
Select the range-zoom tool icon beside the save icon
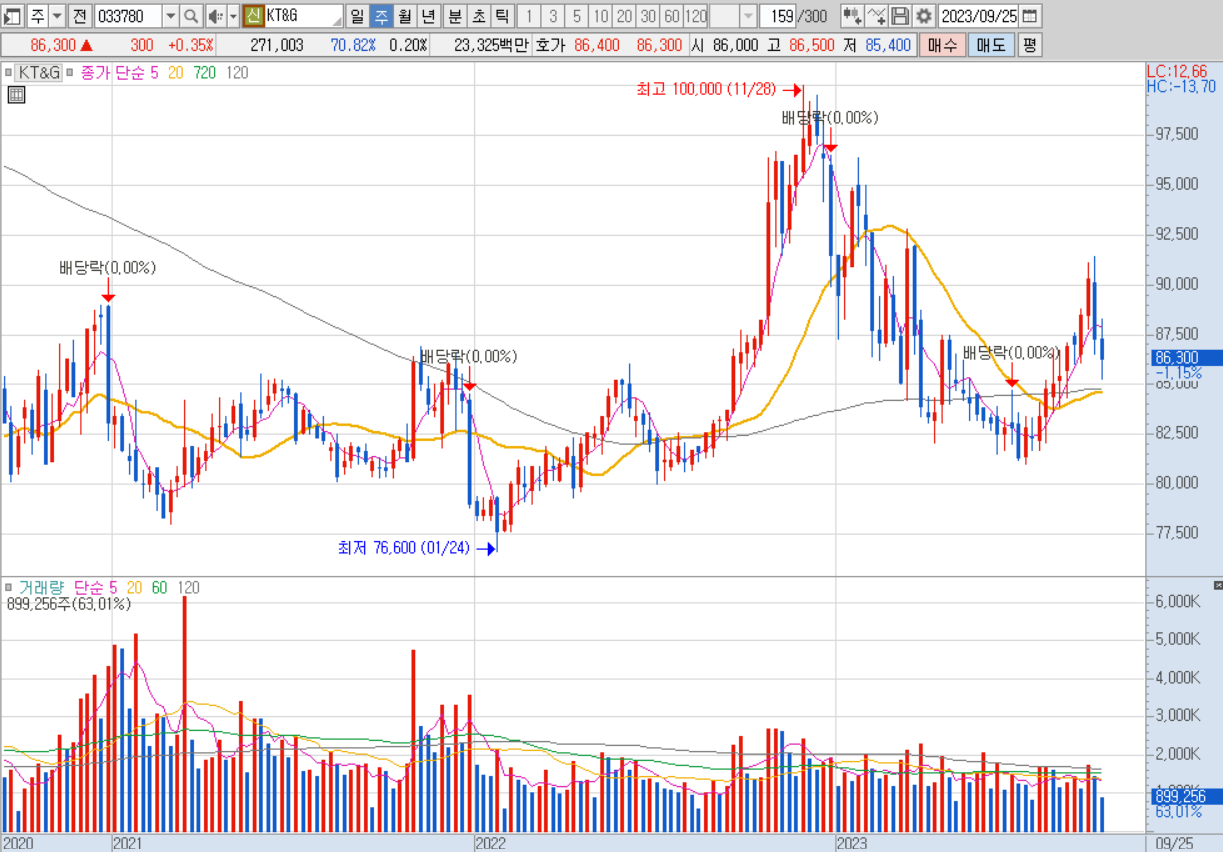[x=878, y=16]
